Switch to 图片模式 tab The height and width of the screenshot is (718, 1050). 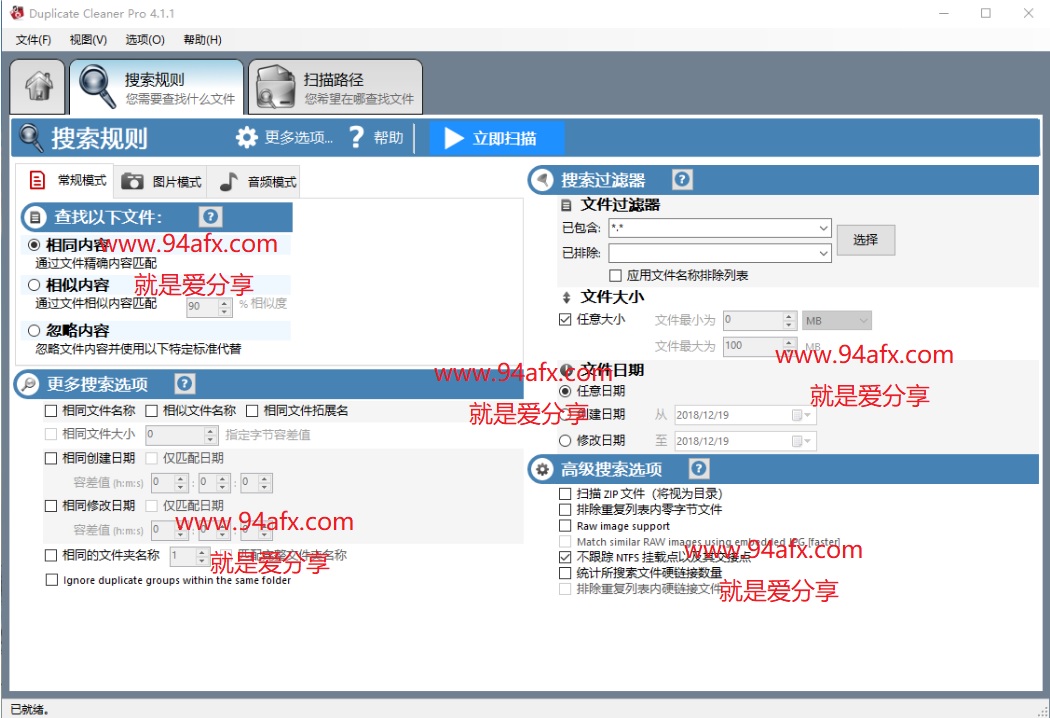(161, 182)
